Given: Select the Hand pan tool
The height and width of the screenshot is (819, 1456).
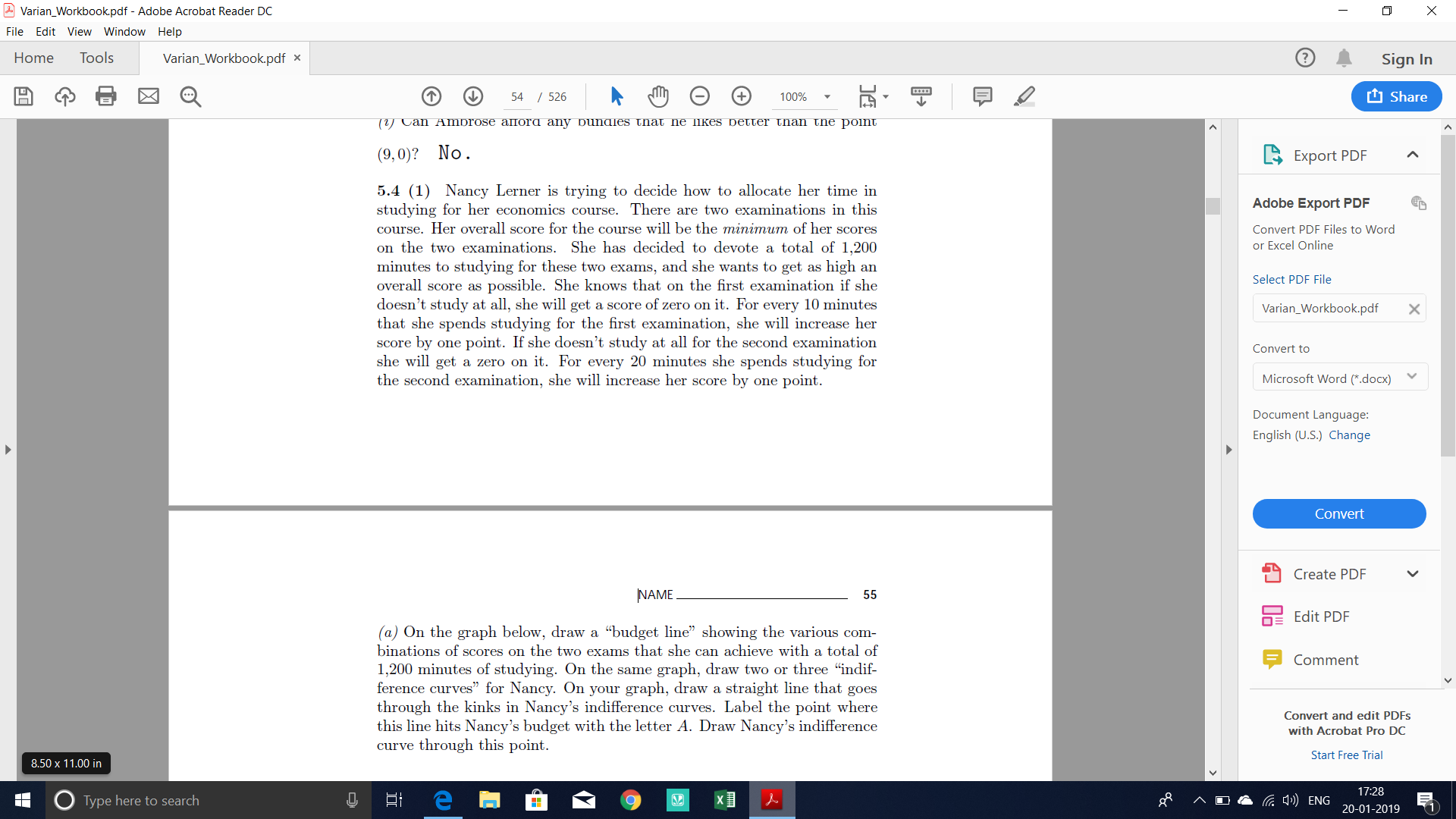Looking at the screenshot, I should pos(658,96).
